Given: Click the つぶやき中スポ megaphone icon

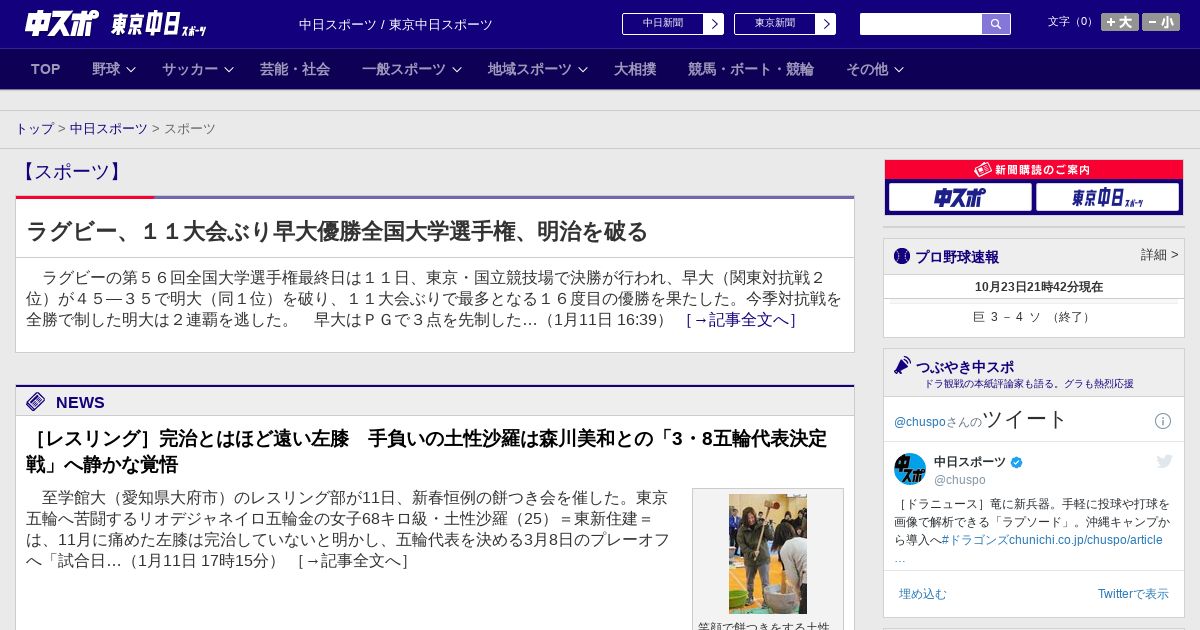Looking at the screenshot, I should (x=902, y=366).
